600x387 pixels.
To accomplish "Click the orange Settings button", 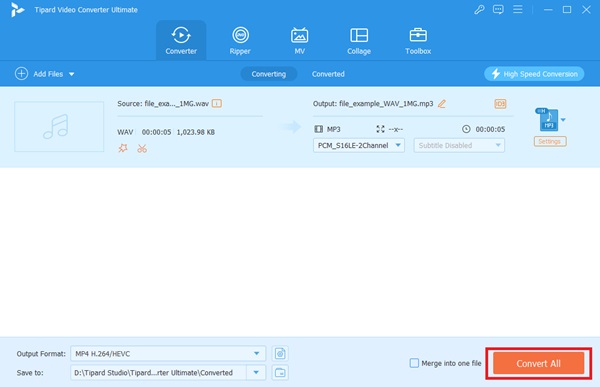I will [550, 142].
